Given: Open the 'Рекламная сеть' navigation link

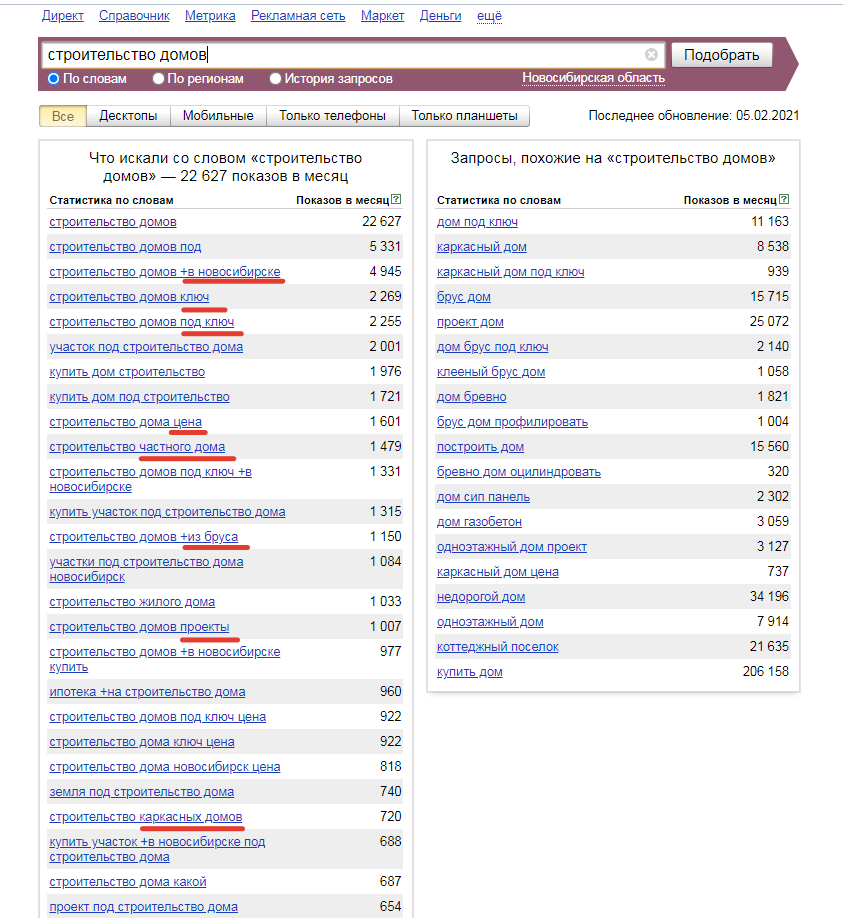Looking at the screenshot, I should 298,16.
